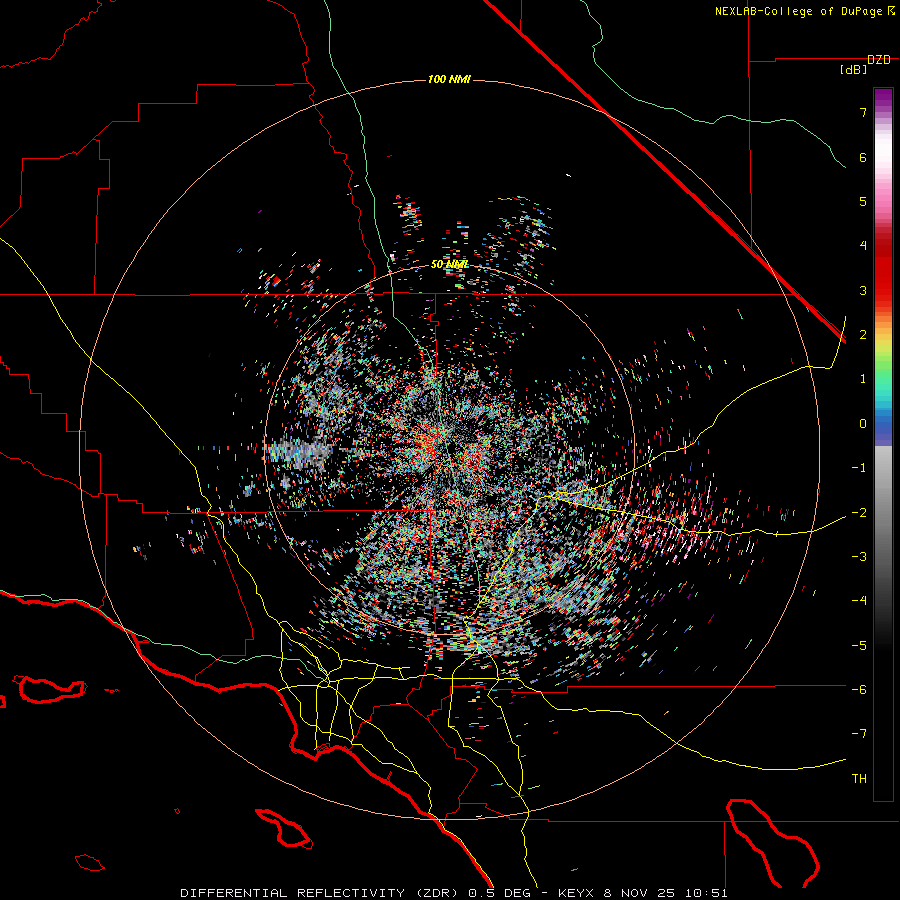This screenshot has width=900, height=900.
Task: Select the 5 dB label on color scale
Action: pos(863,201)
